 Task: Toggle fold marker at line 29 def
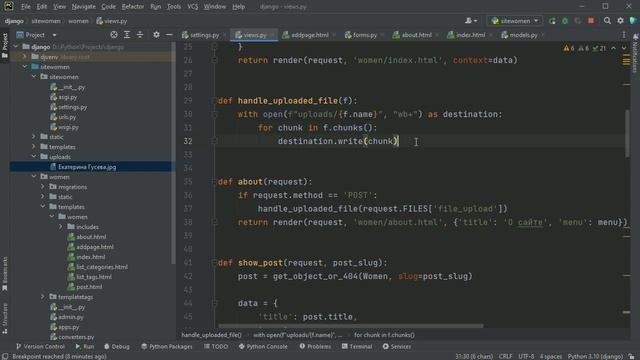[x=214, y=101]
